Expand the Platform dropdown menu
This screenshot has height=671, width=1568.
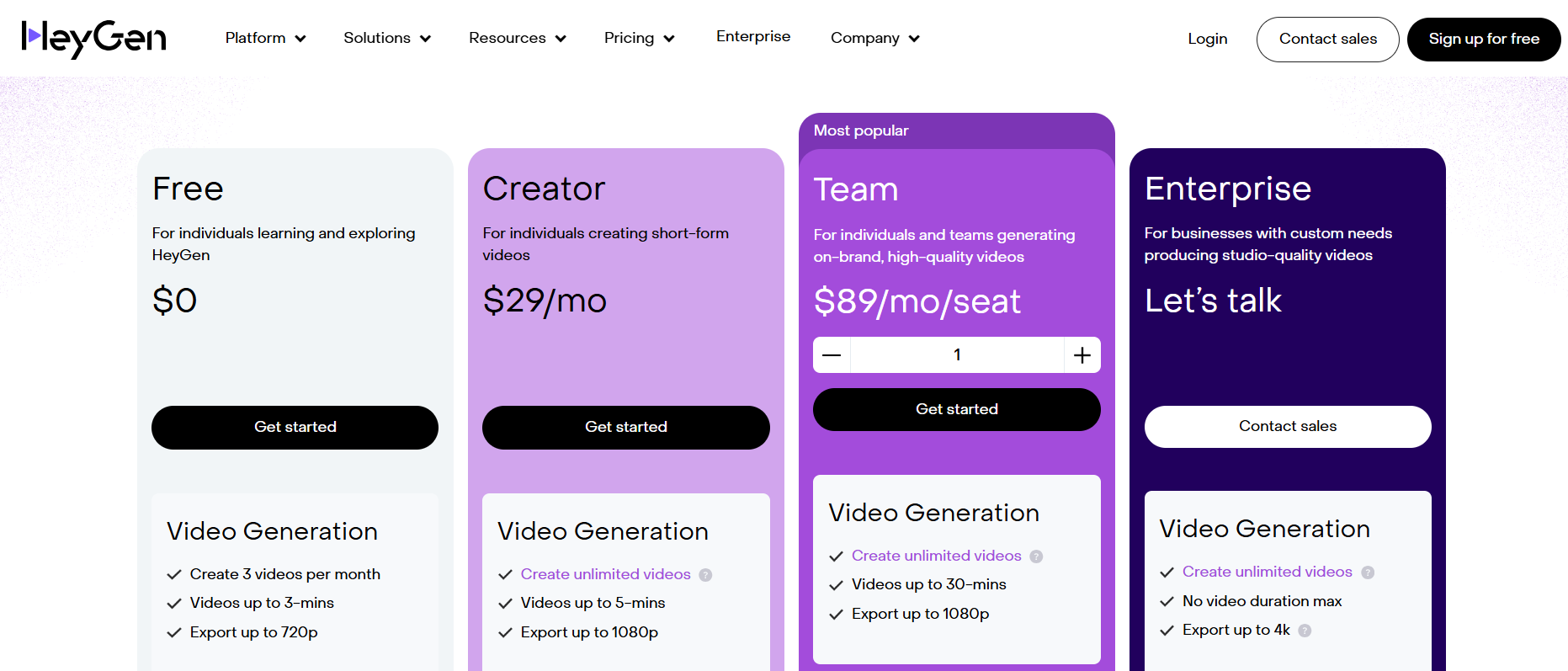click(x=265, y=38)
